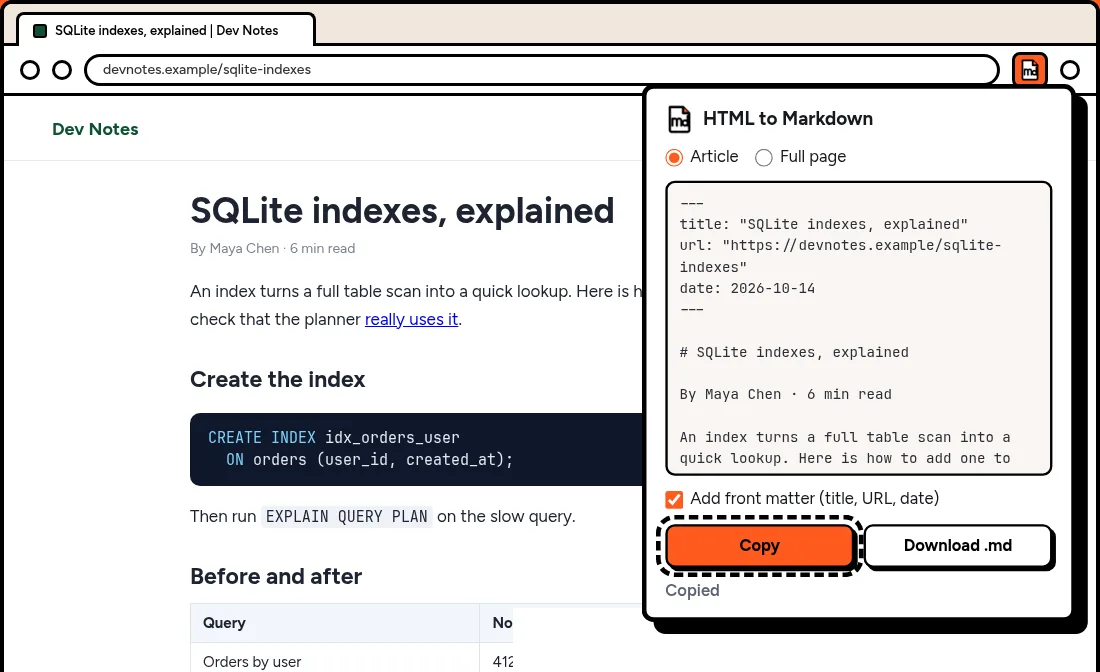Click the inline 'EXPLAIN QUERY PLAN' code
This screenshot has width=1100, height=672.
[x=347, y=516]
